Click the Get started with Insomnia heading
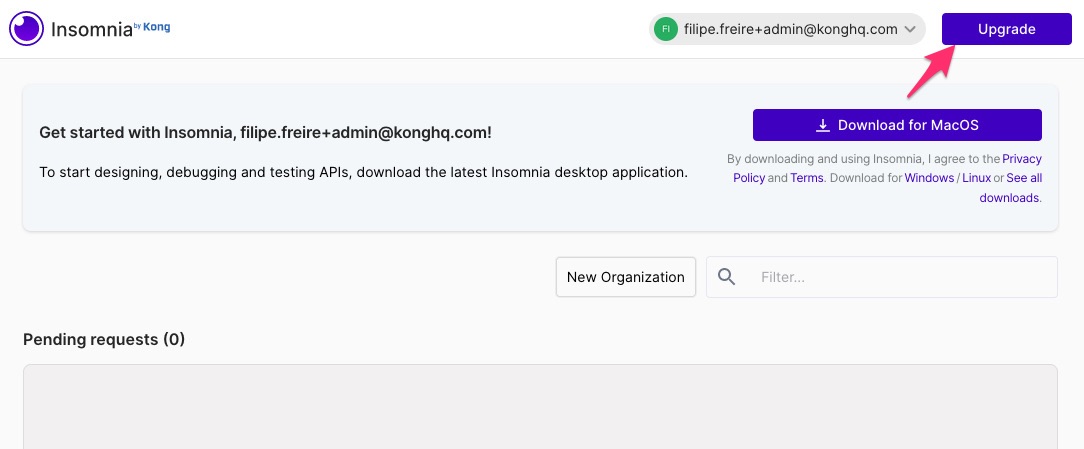Image resolution: width=1084 pixels, height=449 pixels. coord(265,133)
